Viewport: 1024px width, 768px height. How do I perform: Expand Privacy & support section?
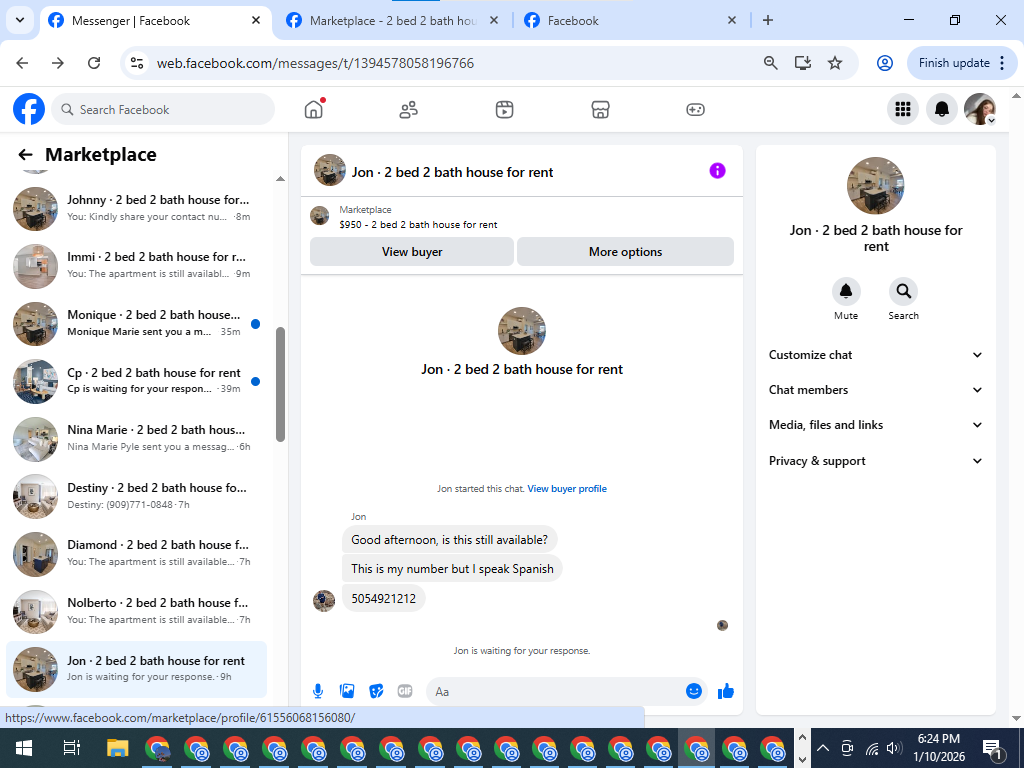click(876, 461)
